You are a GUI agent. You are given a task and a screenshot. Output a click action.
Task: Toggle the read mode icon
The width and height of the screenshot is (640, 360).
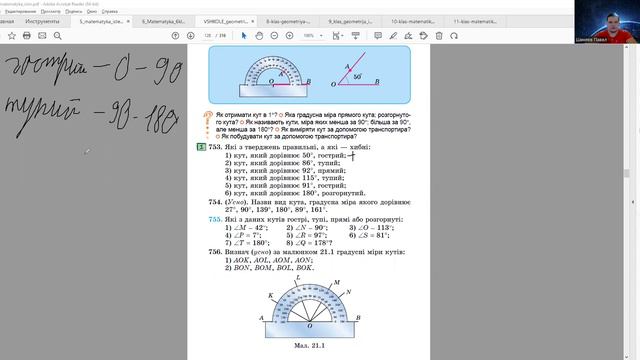356,36
